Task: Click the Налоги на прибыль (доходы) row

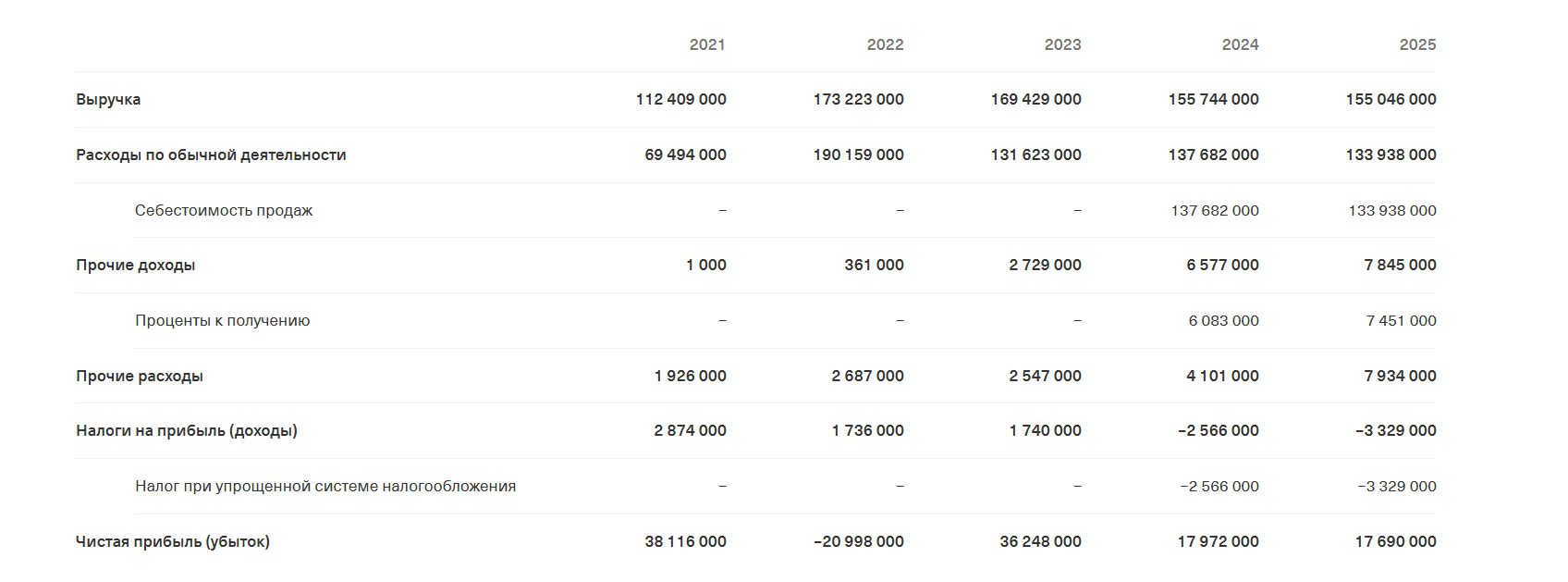Action: click(x=756, y=431)
